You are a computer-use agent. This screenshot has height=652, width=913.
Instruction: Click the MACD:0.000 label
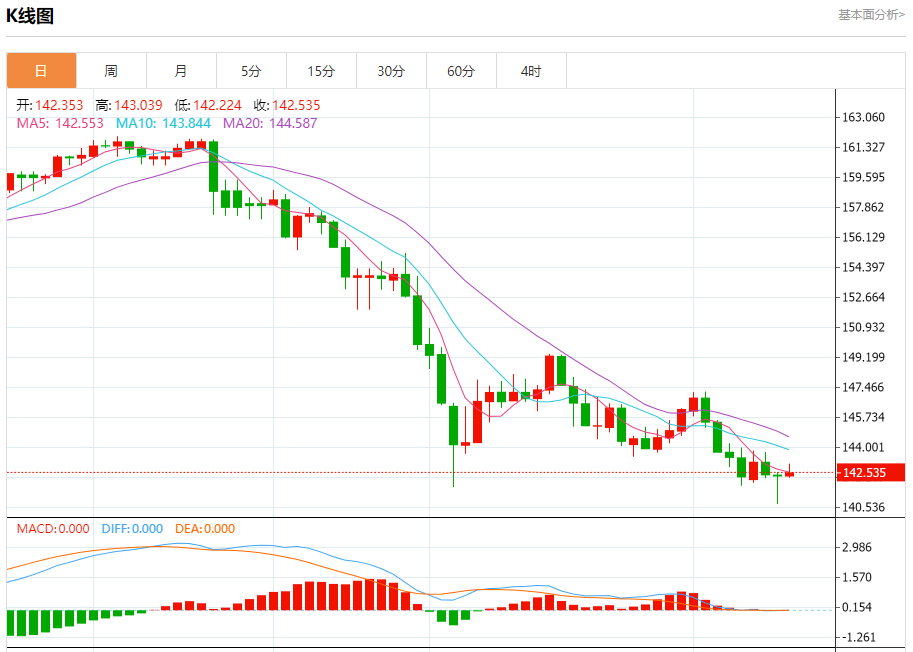[53, 529]
